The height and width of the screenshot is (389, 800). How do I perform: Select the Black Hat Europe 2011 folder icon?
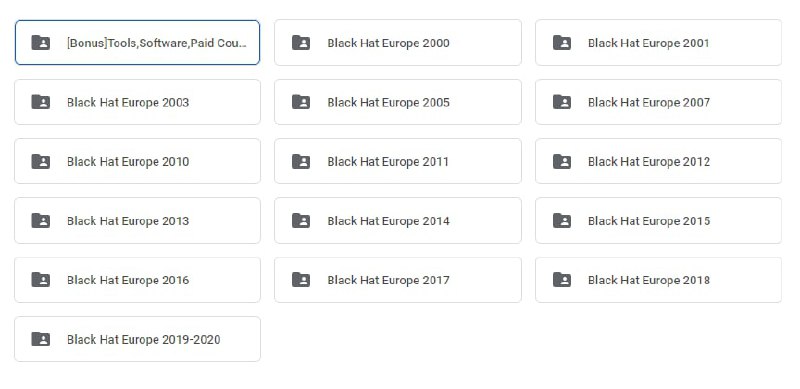click(x=301, y=161)
